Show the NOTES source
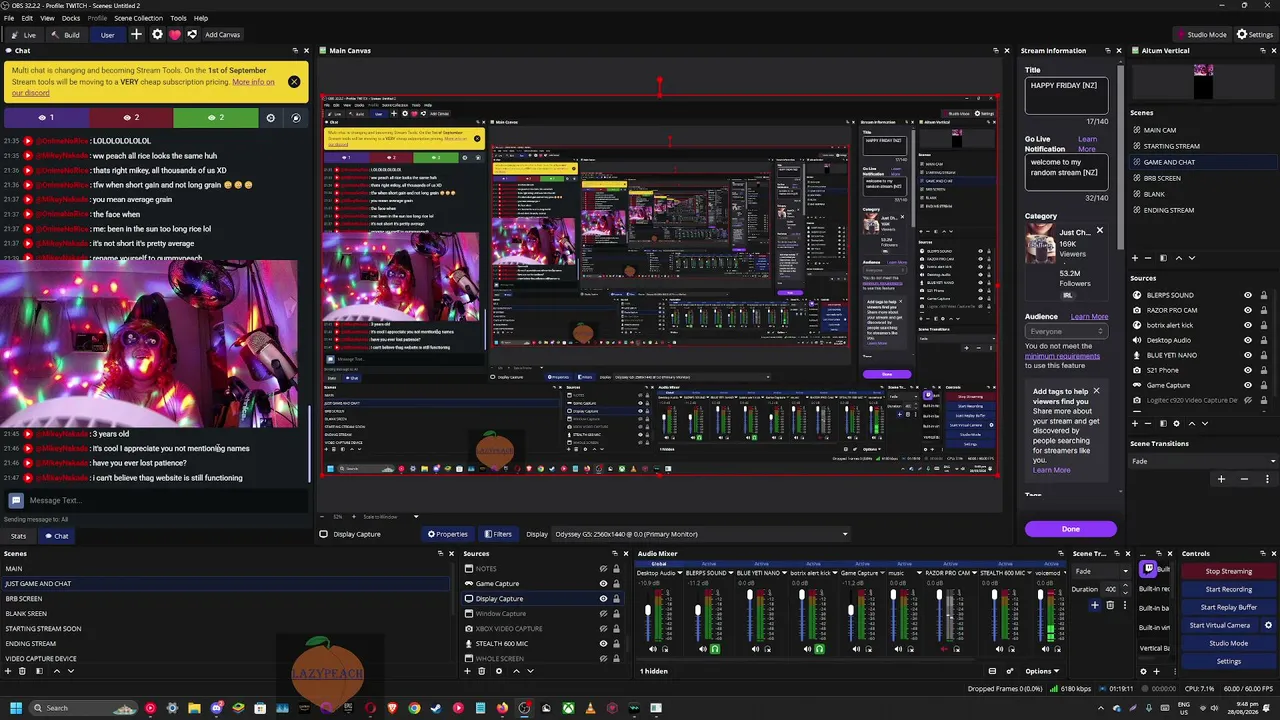Viewport: 1280px width, 720px height. click(x=603, y=568)
